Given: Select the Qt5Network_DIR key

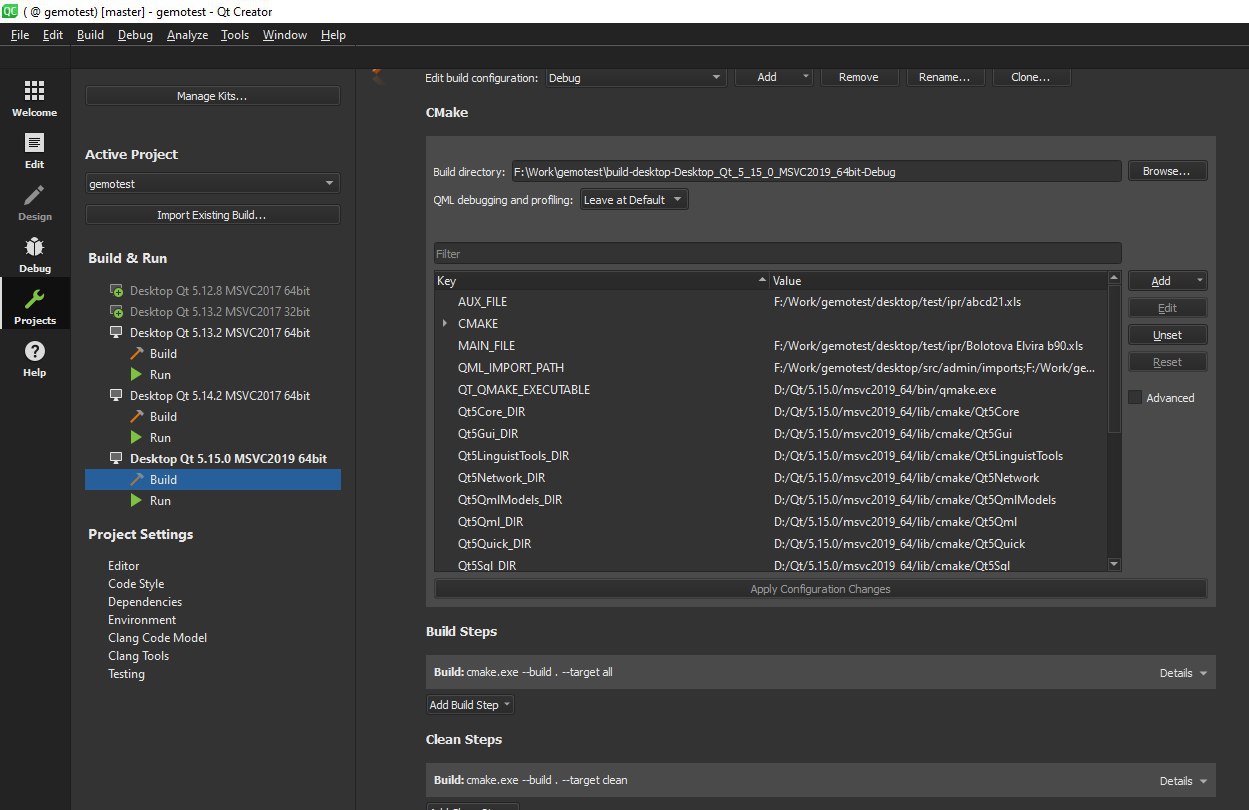Looking at the screenshot, I should click(x=501, y=478).
